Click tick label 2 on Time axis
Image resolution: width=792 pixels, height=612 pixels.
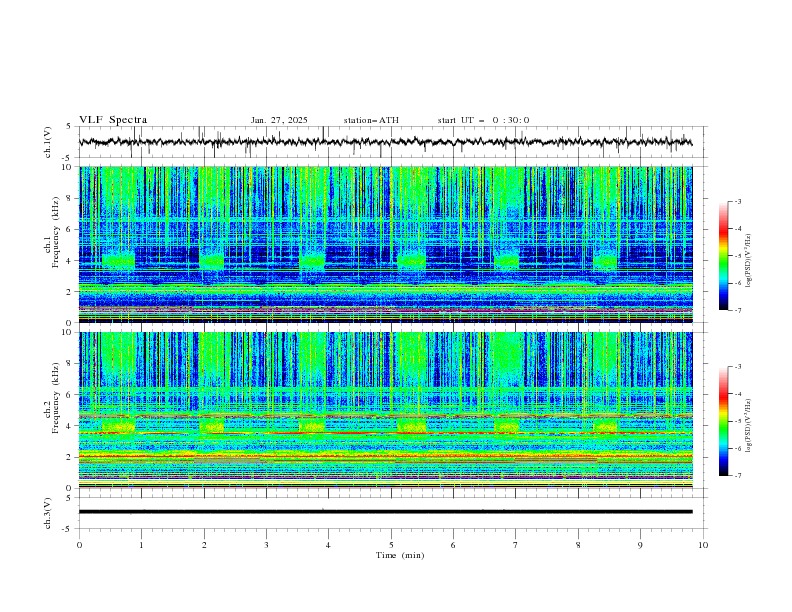(x=204, y=545)
